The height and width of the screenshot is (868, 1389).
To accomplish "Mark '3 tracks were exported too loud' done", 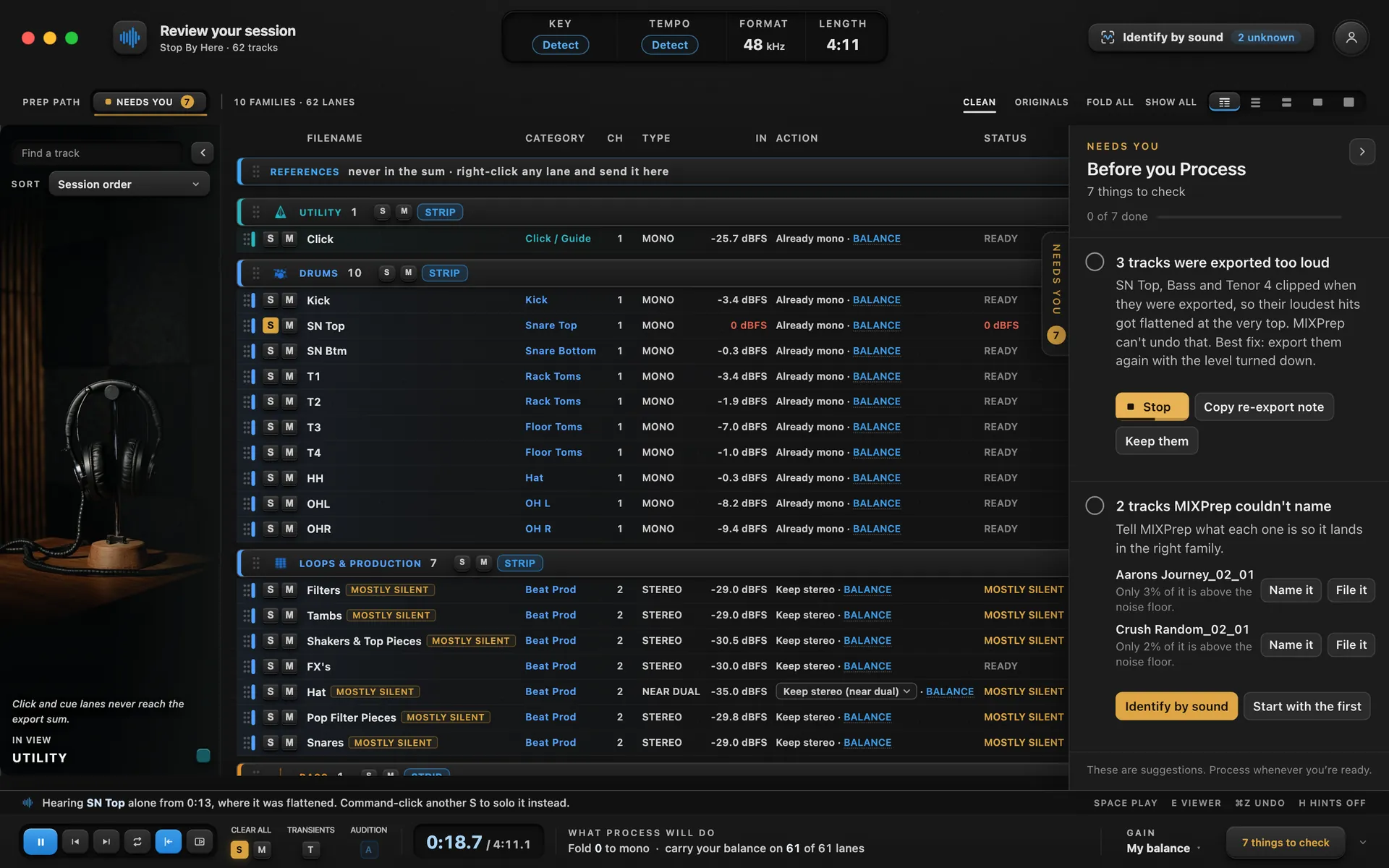I will coord(1095,262).
